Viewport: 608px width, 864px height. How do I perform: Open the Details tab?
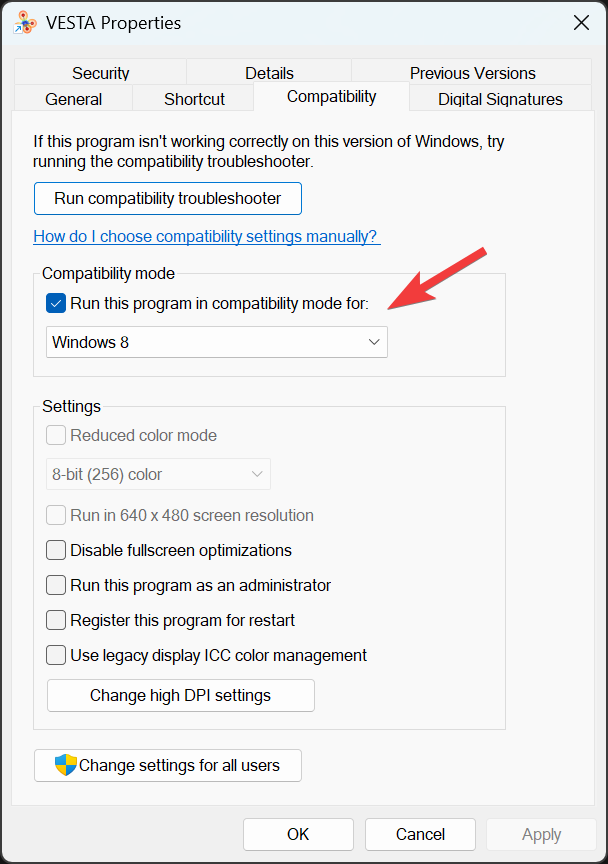point(269,72)
